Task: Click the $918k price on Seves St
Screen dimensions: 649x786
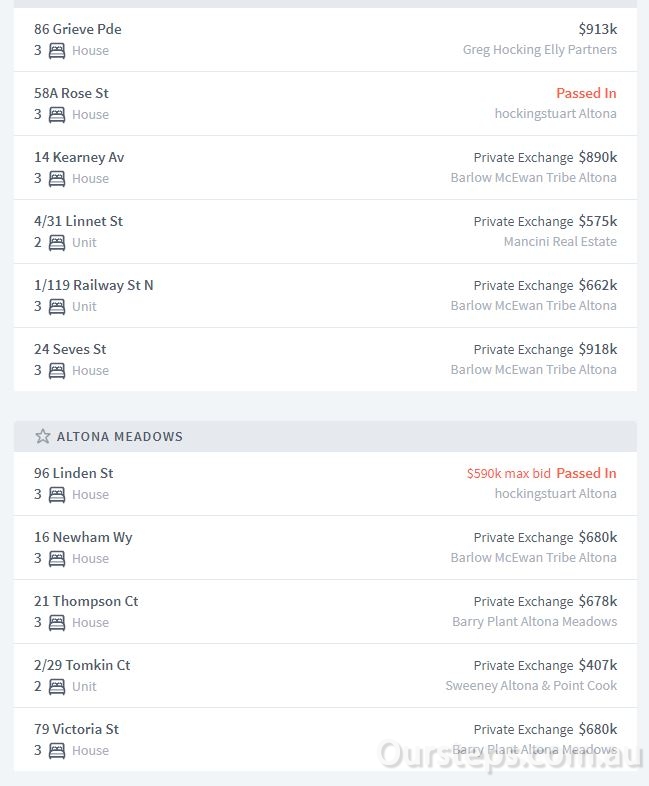Action: click(x=598, y=349)
